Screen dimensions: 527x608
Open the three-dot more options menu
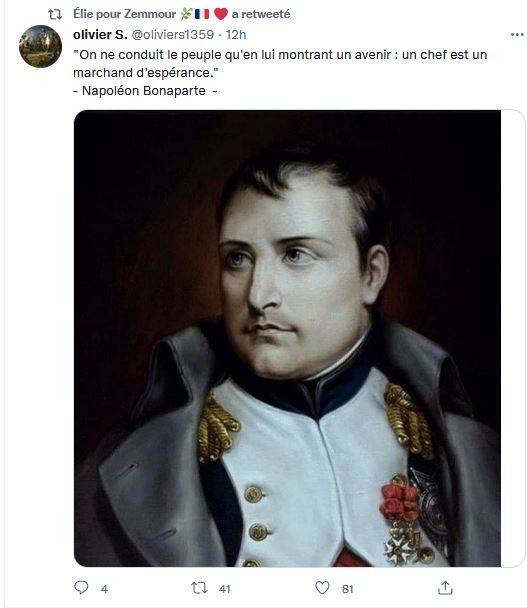click(x=517, y=35)
